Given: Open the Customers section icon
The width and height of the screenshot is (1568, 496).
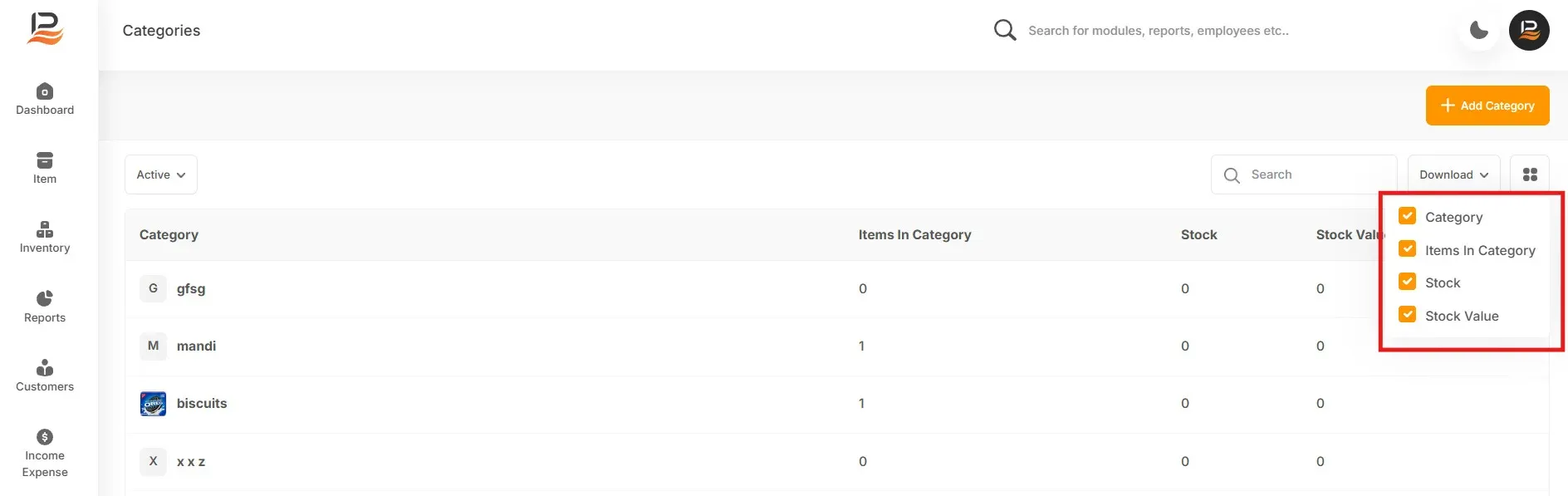Looking at the screenshot, I should 45,367.
